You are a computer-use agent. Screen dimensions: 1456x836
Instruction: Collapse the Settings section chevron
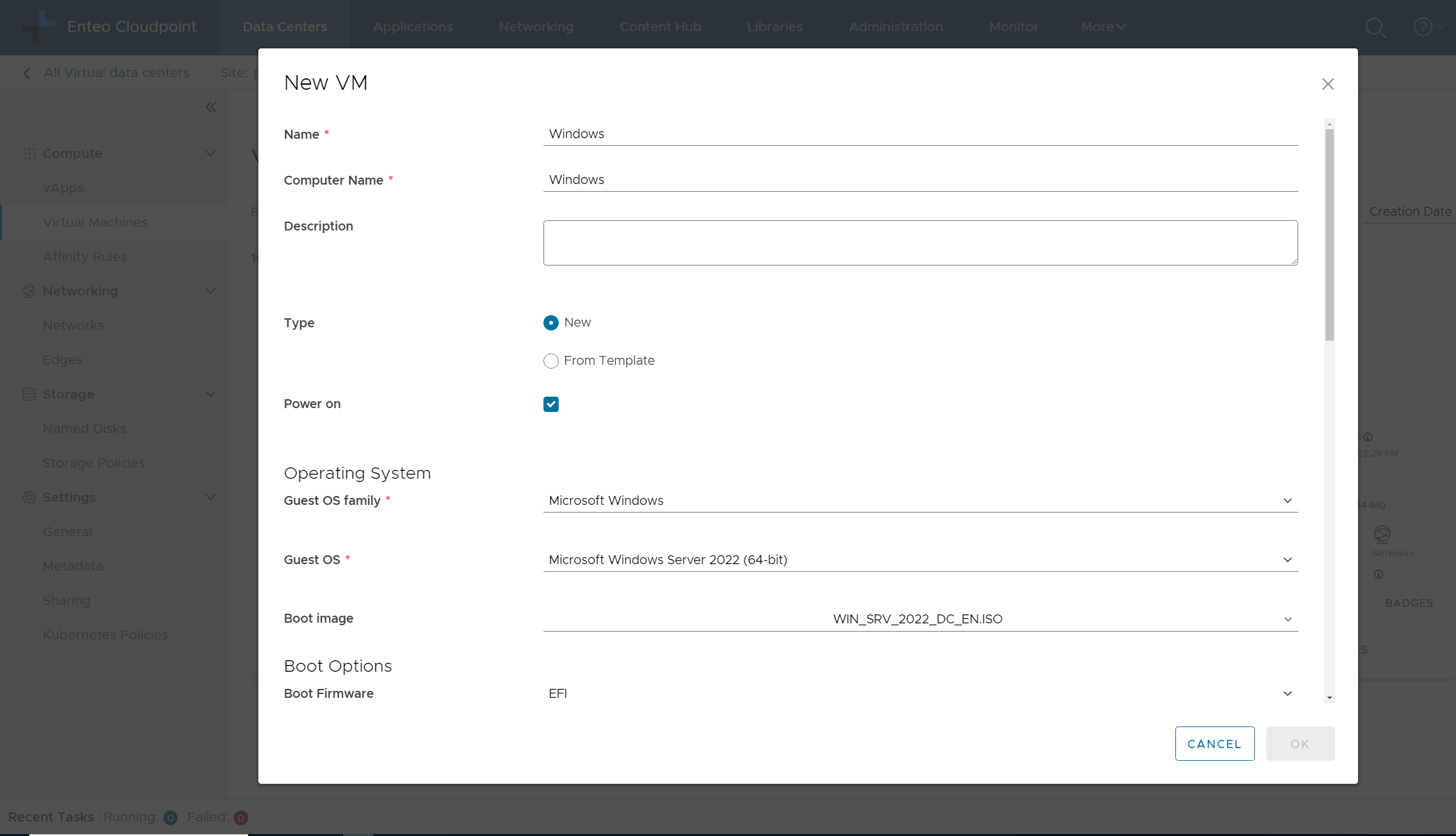pos(211,497)
